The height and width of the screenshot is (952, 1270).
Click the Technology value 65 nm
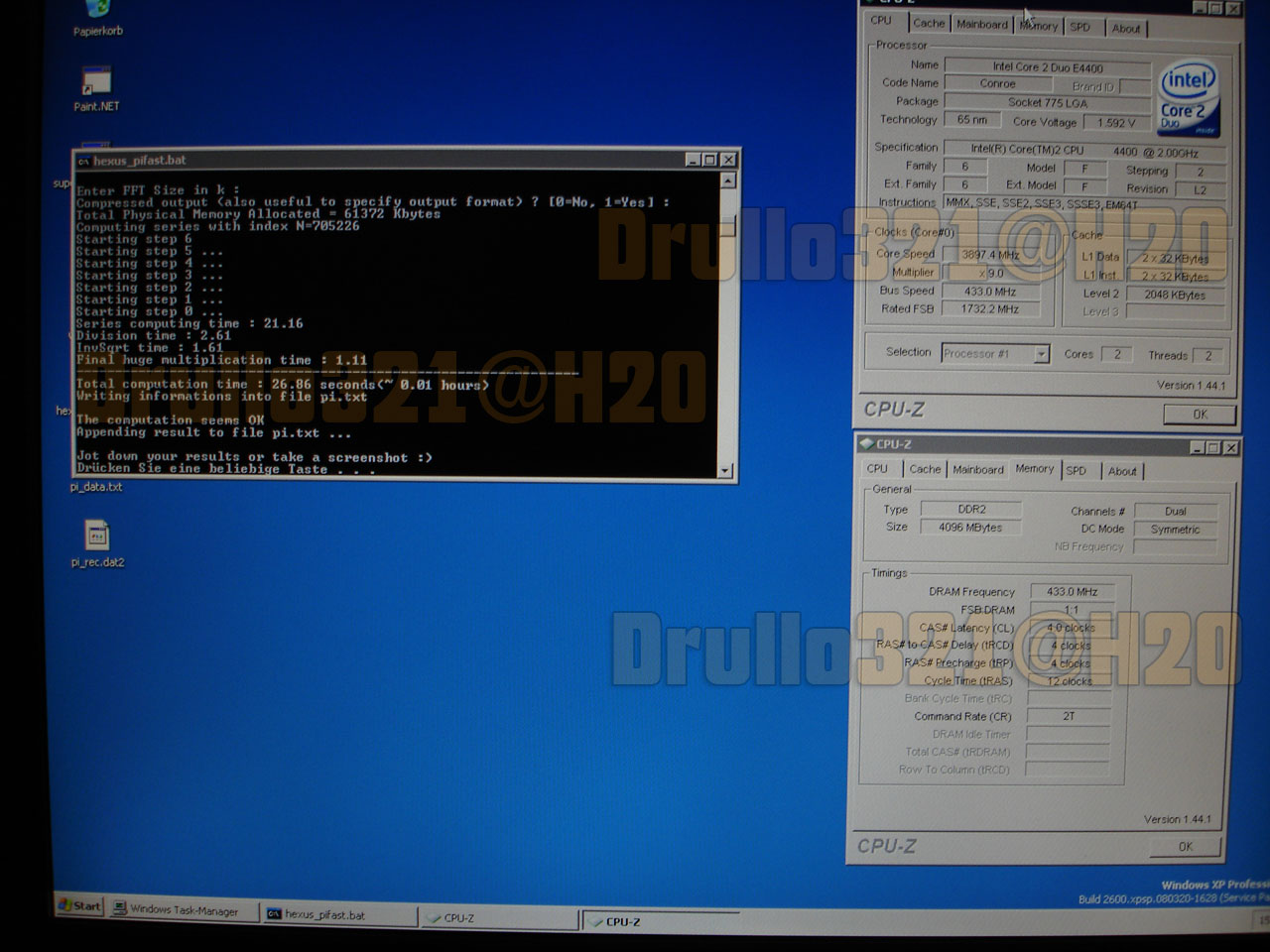coord(971,120)
